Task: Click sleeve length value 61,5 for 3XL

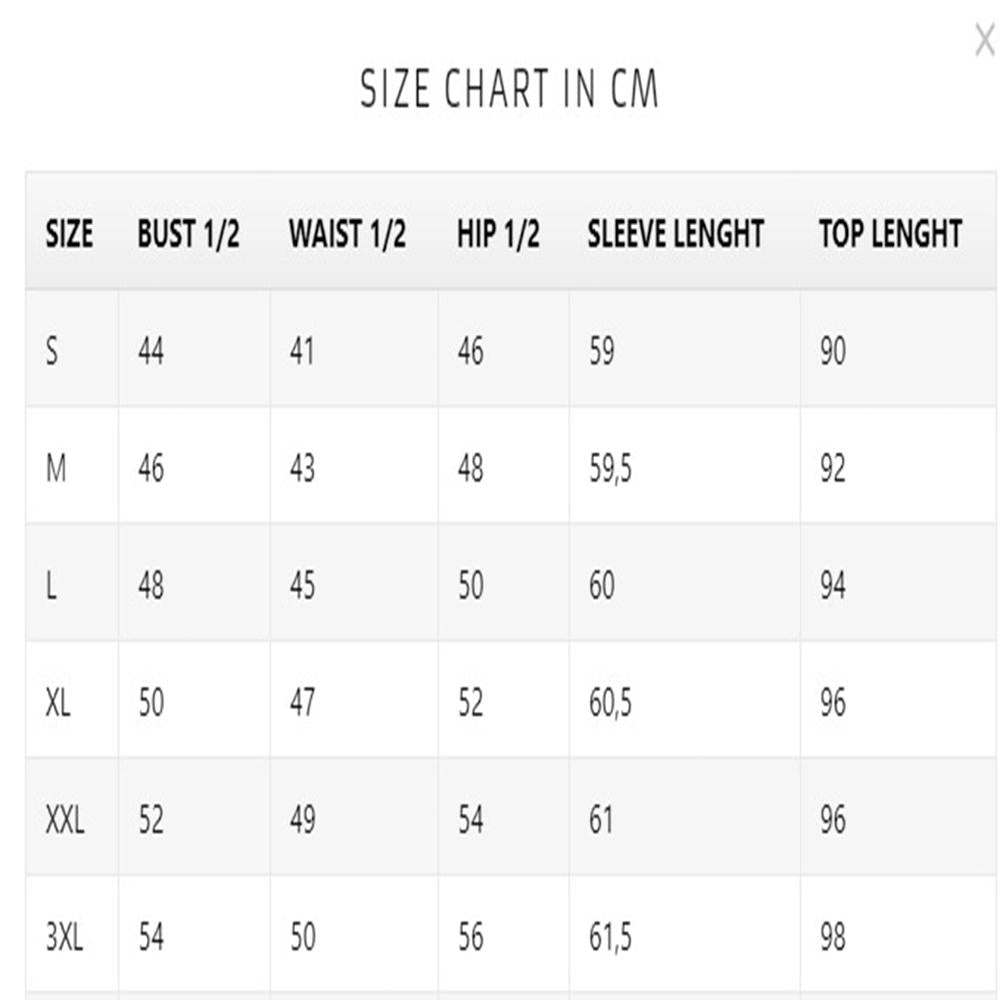Action: click(610, 938)
